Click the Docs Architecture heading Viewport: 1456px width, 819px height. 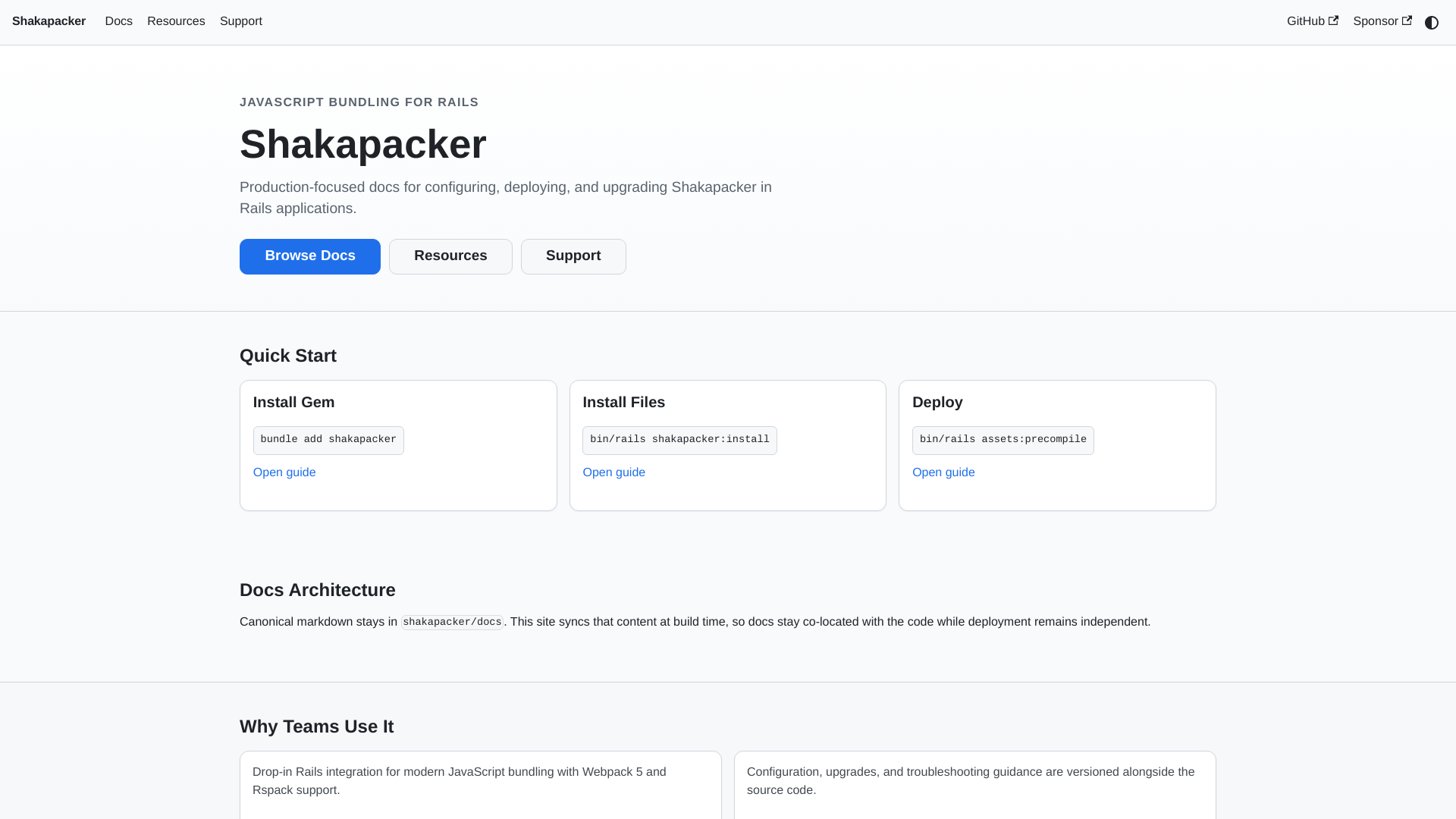pos(317,590)
